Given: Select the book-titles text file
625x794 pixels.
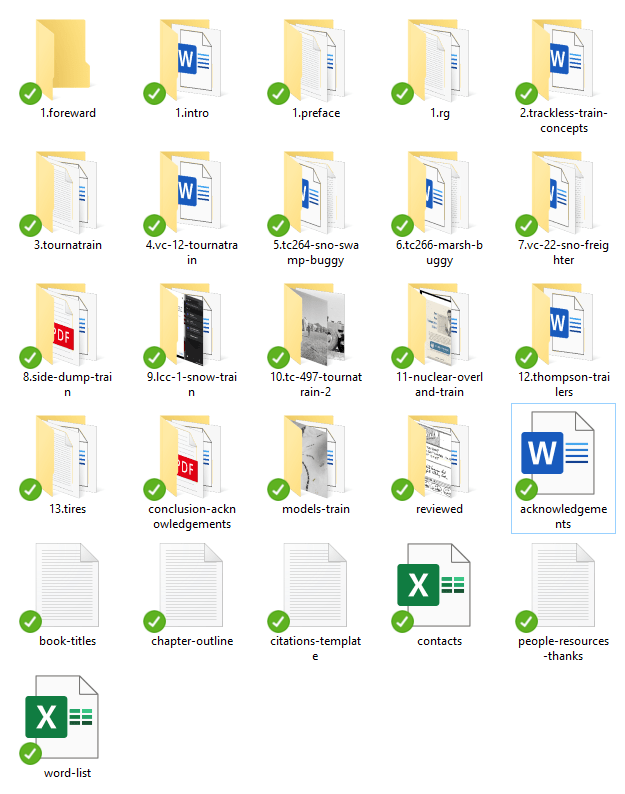Looking at the screenshot, I should (x=67, y=590).
